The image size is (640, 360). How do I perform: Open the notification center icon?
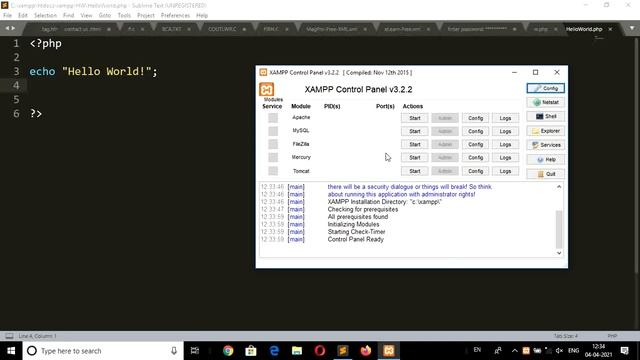tap(624, 350)
